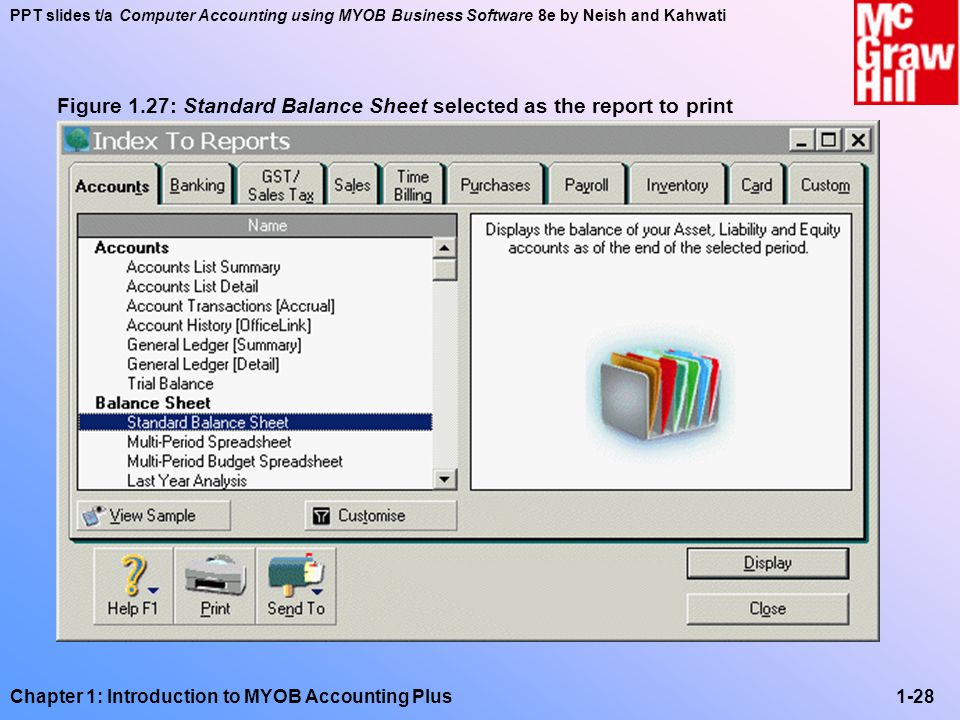Expand the Help F1 dropdown arrow

coord(153,591)
